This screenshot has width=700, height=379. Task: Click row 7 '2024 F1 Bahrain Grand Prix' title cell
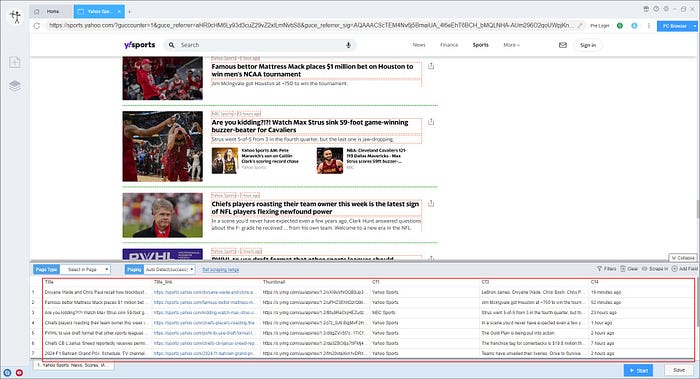96,353
